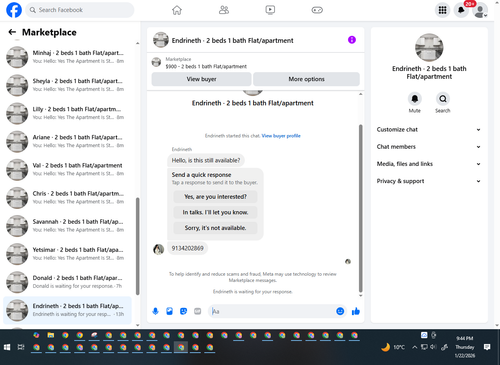
Task: Open File Explorer from the taskbar
Action: 51,335
